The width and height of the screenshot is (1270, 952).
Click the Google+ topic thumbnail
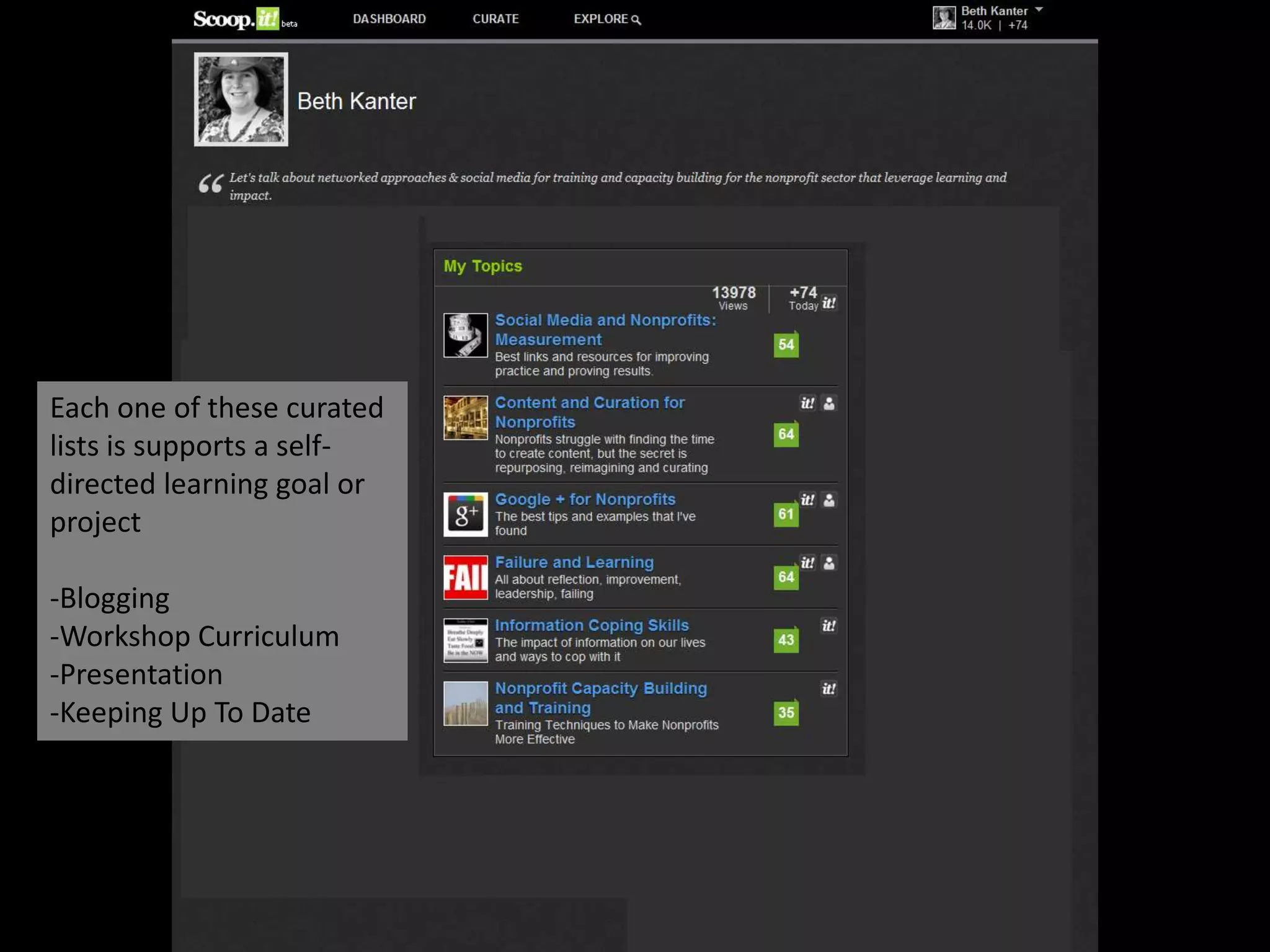pos(466,514)
